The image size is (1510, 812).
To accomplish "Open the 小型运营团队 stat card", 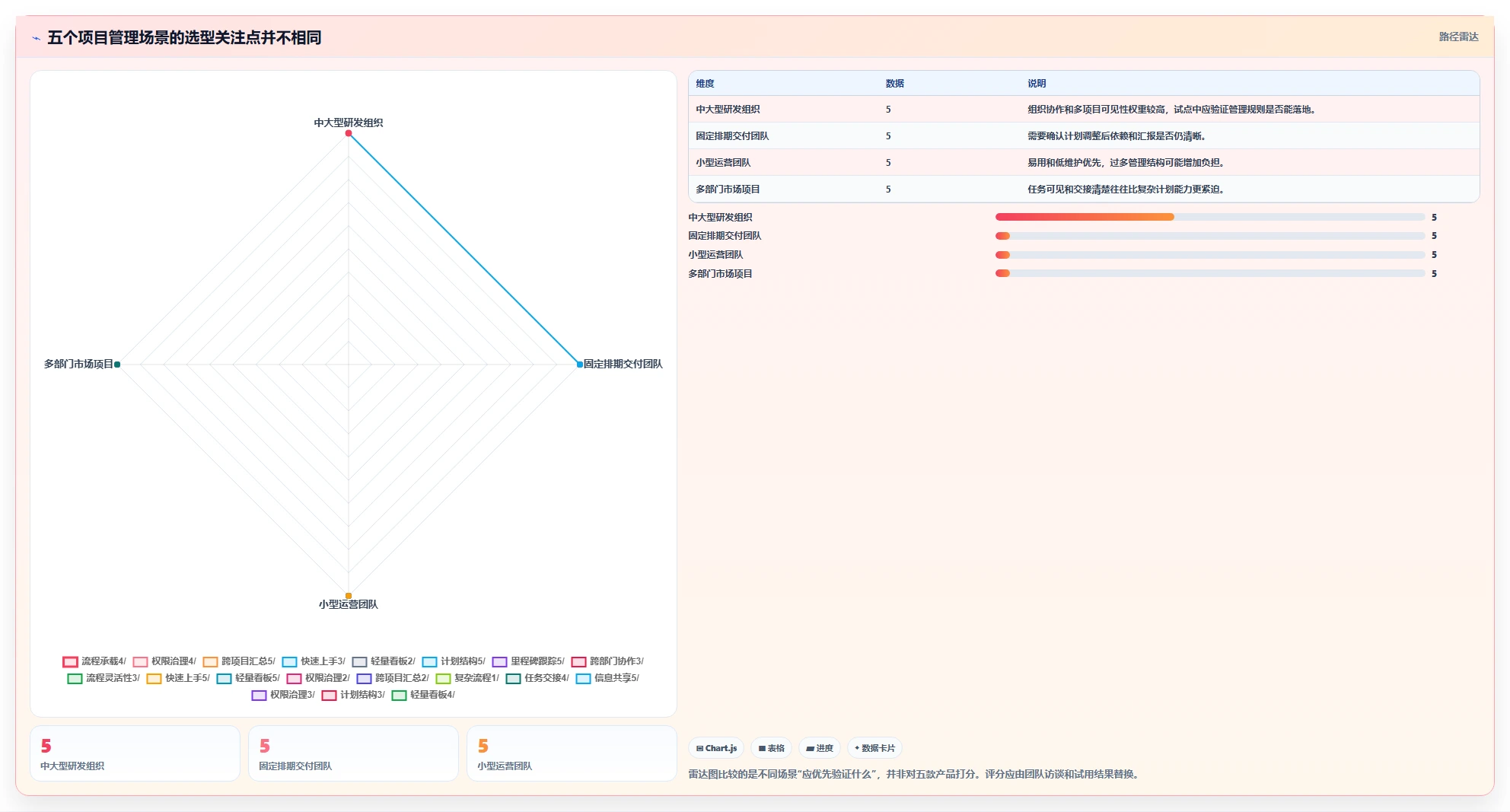I will coord(572,753).
